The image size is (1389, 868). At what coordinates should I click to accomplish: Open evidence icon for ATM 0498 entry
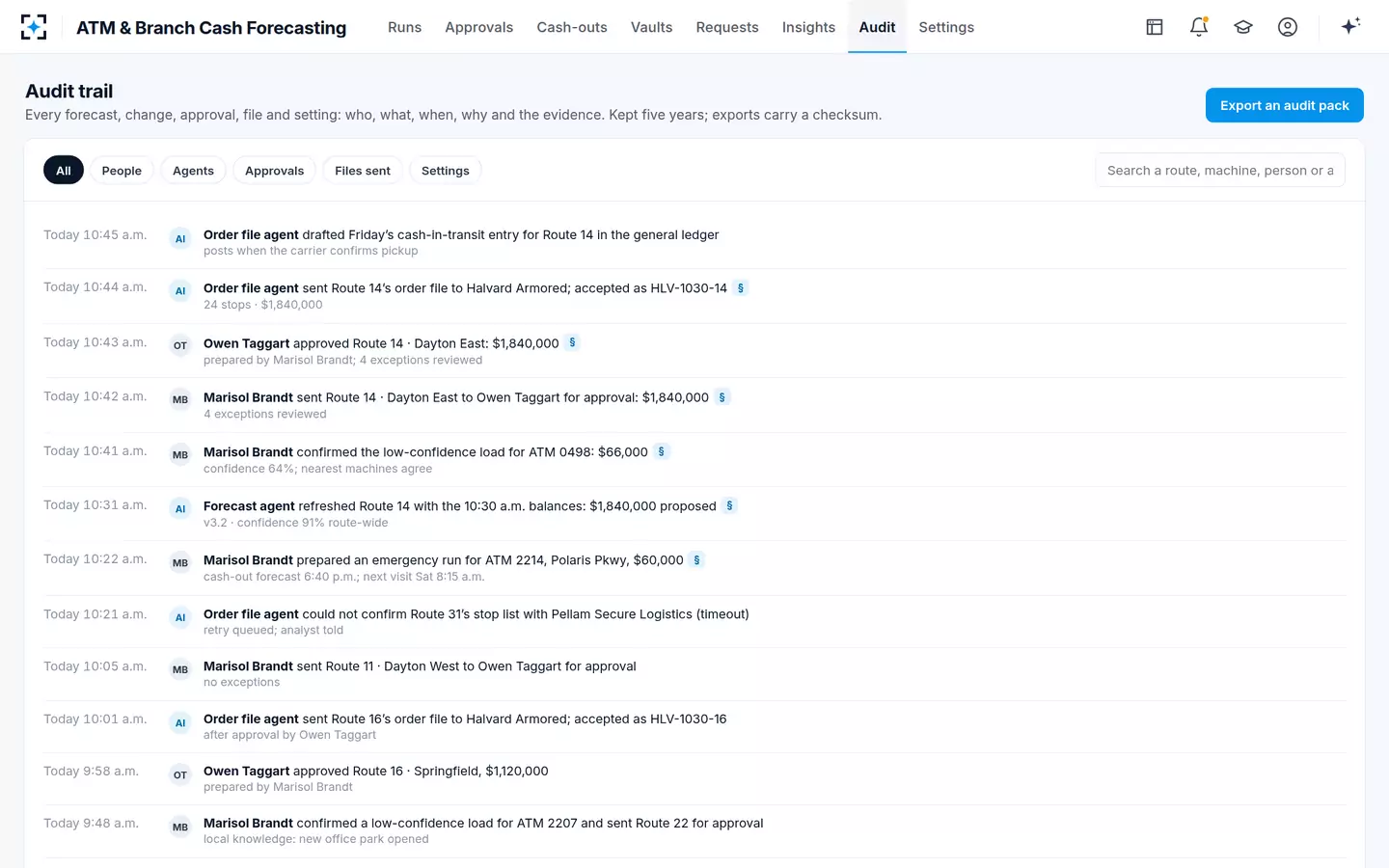661,451
